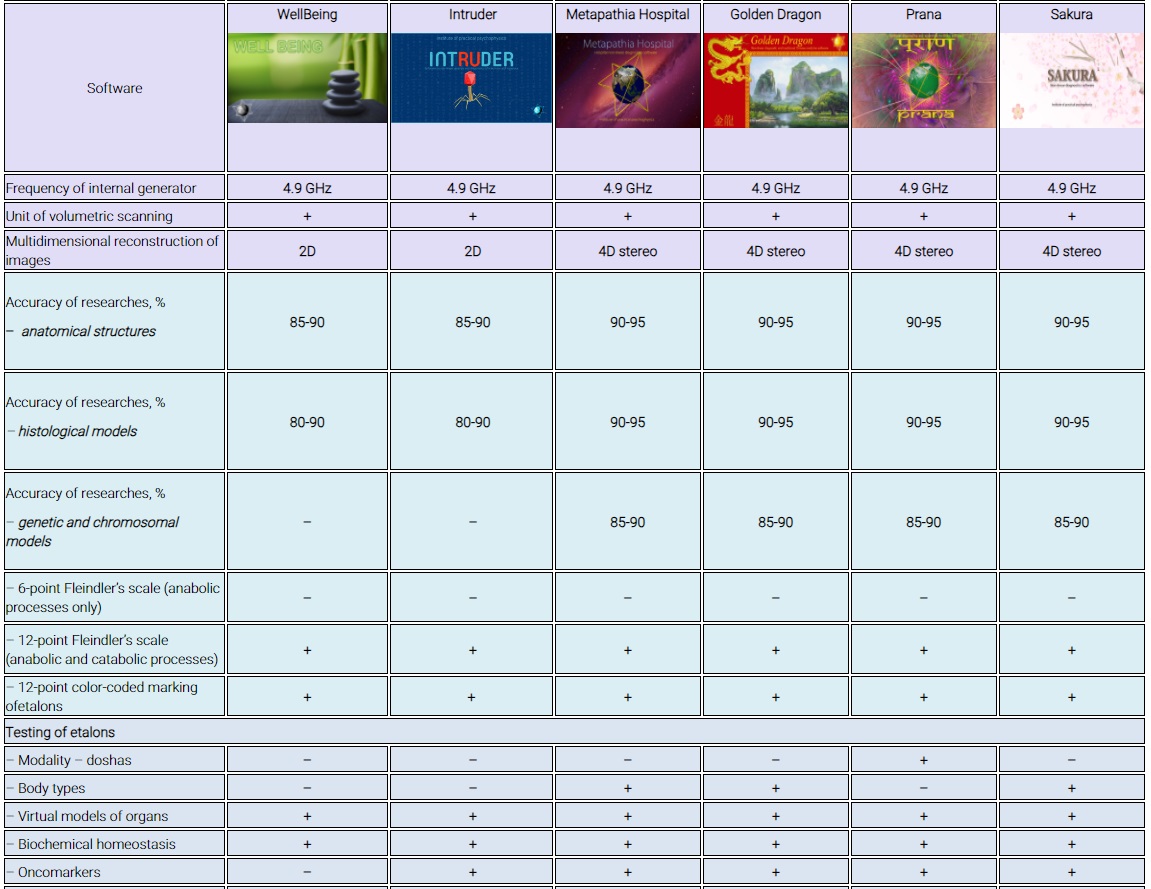Image resolution: width=1151 pixels, height=889 pixels.
Task: Click WellBeing's 4.9 GHz frequency cell
Action: (307, 188)
